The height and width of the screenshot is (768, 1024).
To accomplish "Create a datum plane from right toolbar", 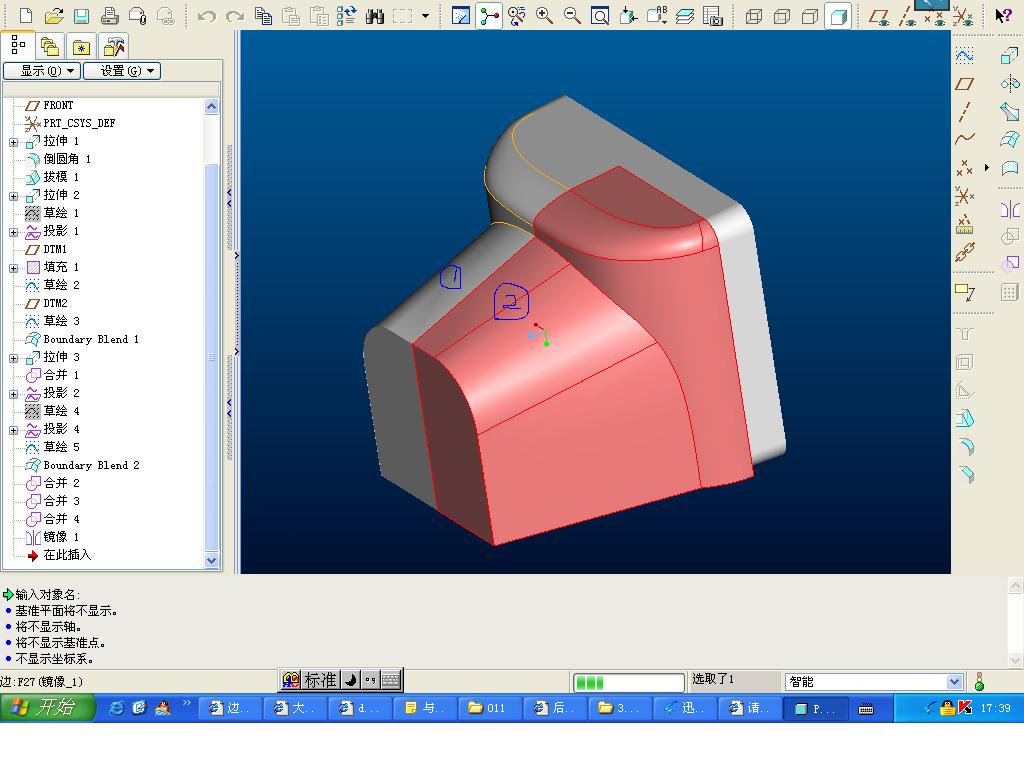I will [x=965, y=84].
